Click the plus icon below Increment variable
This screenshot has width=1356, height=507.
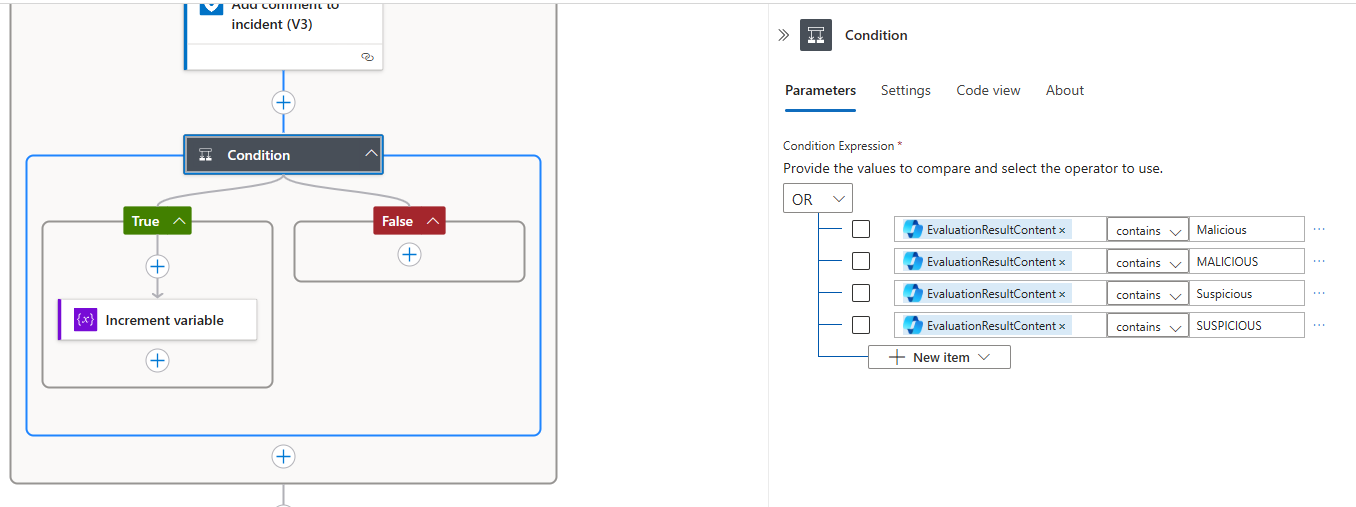157,360
